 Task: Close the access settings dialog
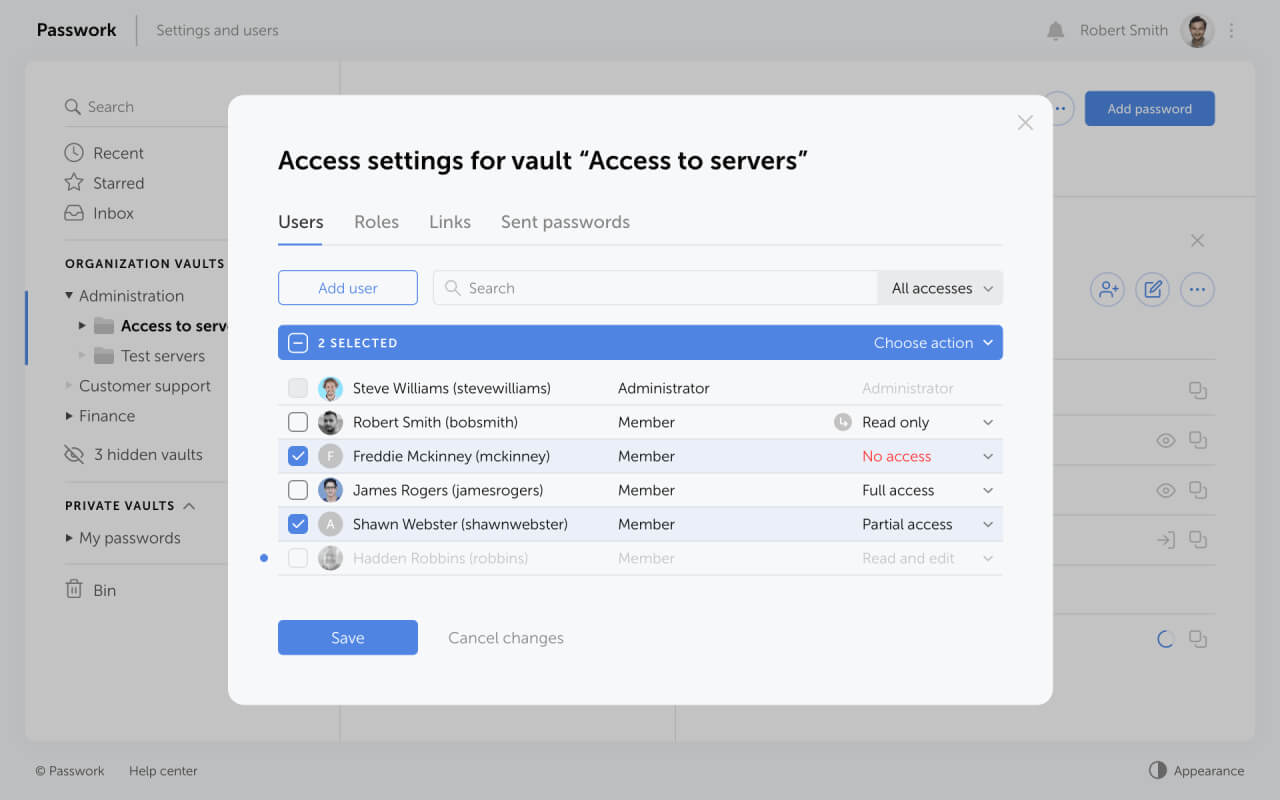point(1025,122)
